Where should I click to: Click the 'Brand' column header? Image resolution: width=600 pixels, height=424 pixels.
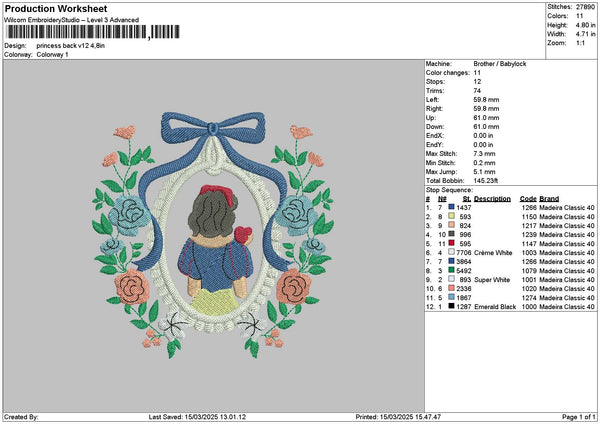click(x=549, y=199)
